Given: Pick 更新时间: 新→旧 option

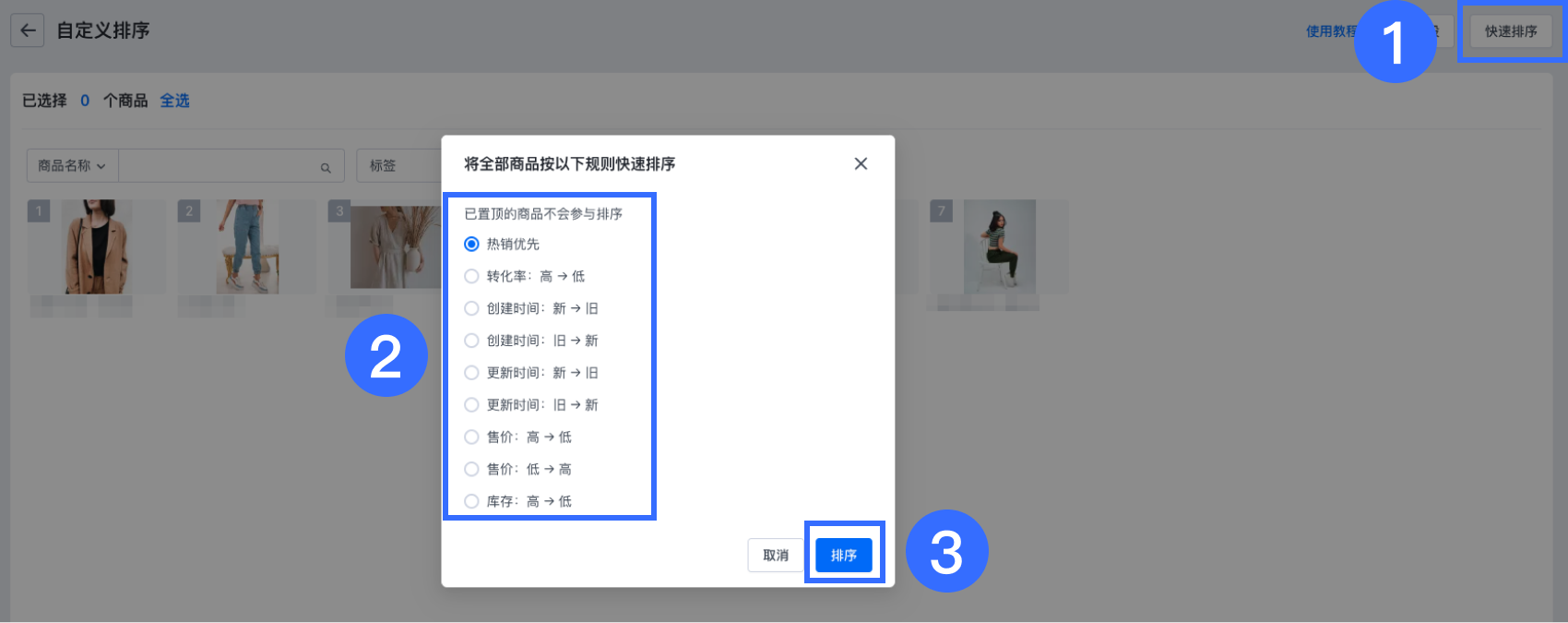Looking at the screenshot, I should click(x=471, y=373).
